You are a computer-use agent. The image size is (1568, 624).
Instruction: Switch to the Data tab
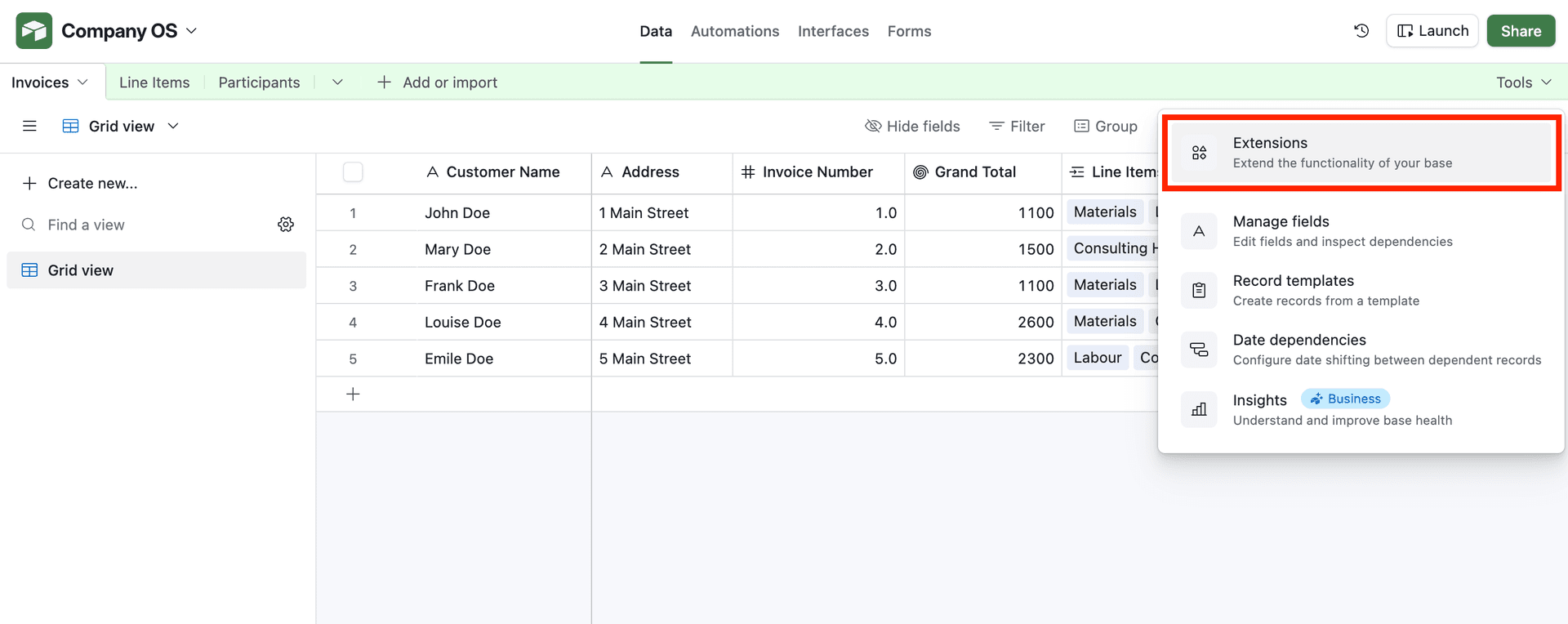[656, 31]
